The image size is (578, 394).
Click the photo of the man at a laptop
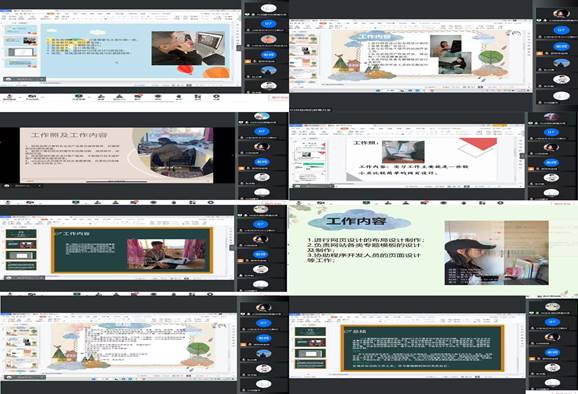click(188, 48)
